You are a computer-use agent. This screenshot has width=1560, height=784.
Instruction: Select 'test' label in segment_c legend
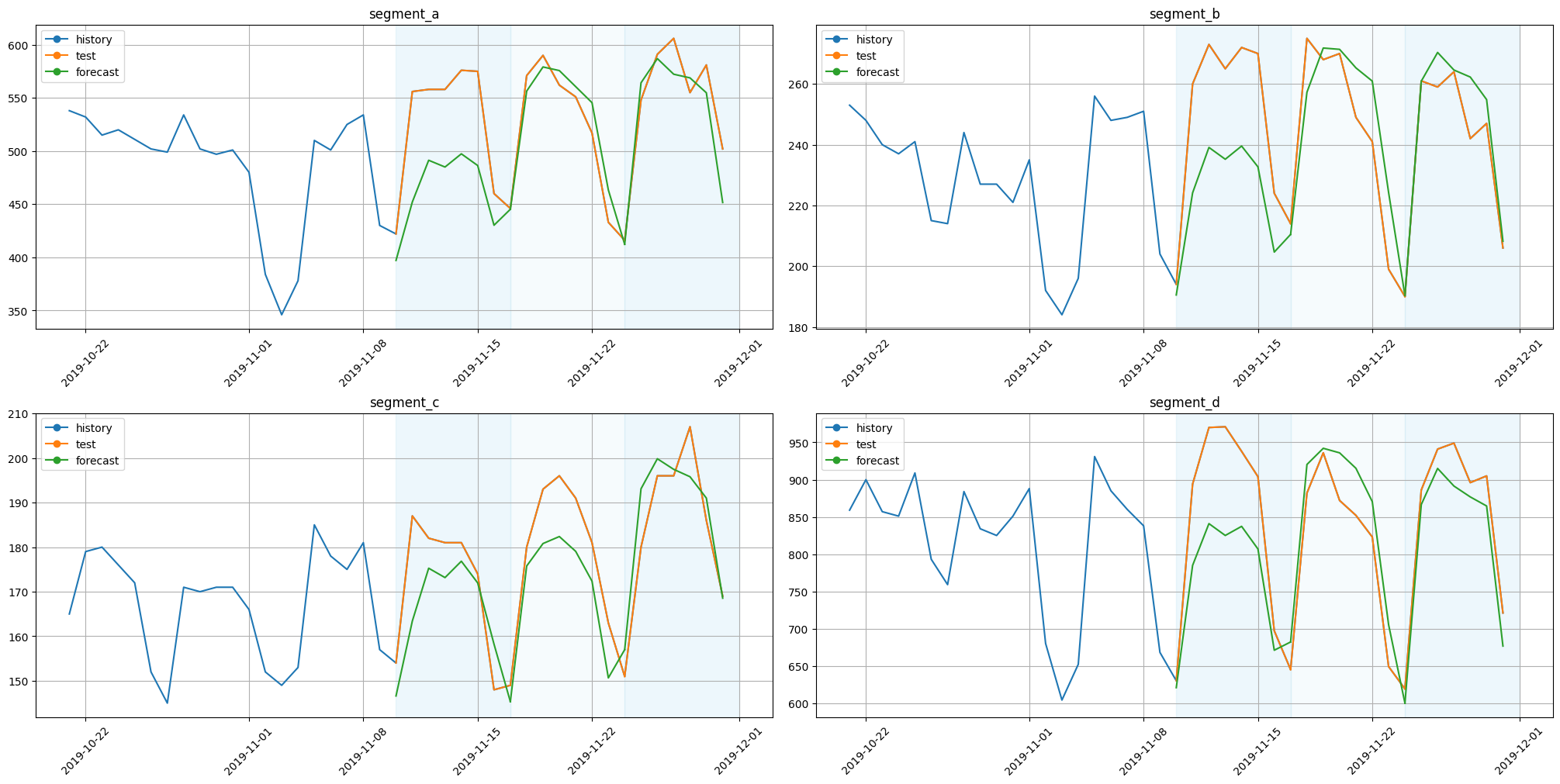[x=86, y=444]
